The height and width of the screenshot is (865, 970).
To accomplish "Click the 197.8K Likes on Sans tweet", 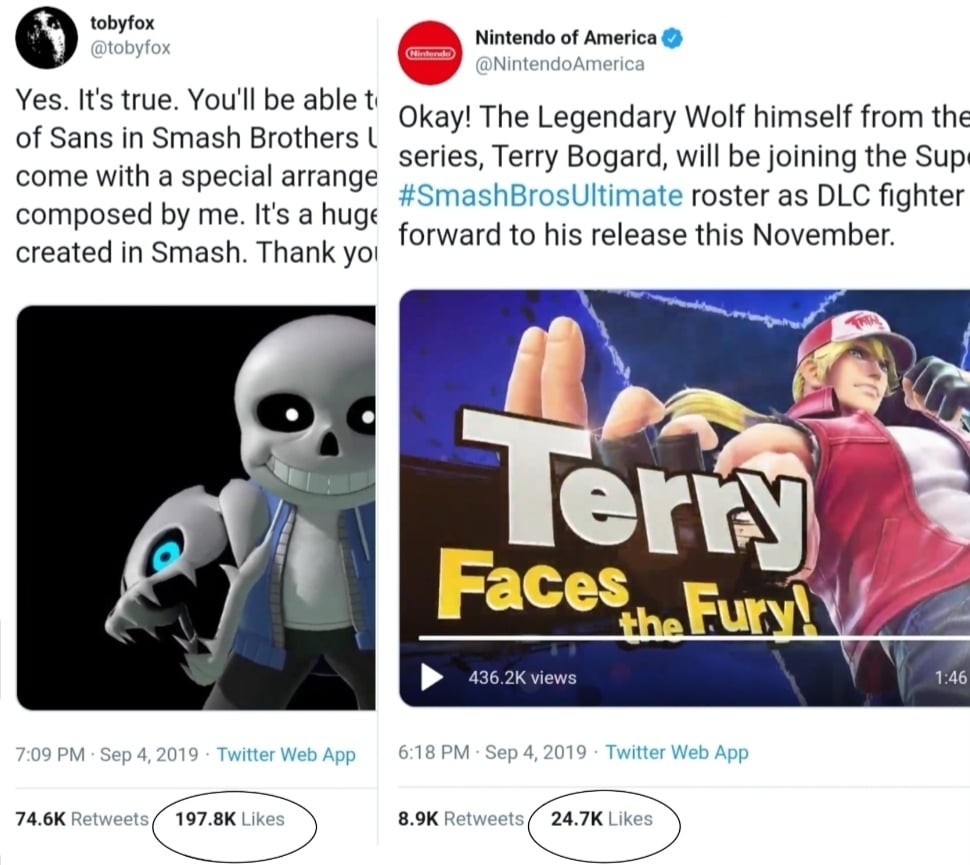I will click(232, 818).
